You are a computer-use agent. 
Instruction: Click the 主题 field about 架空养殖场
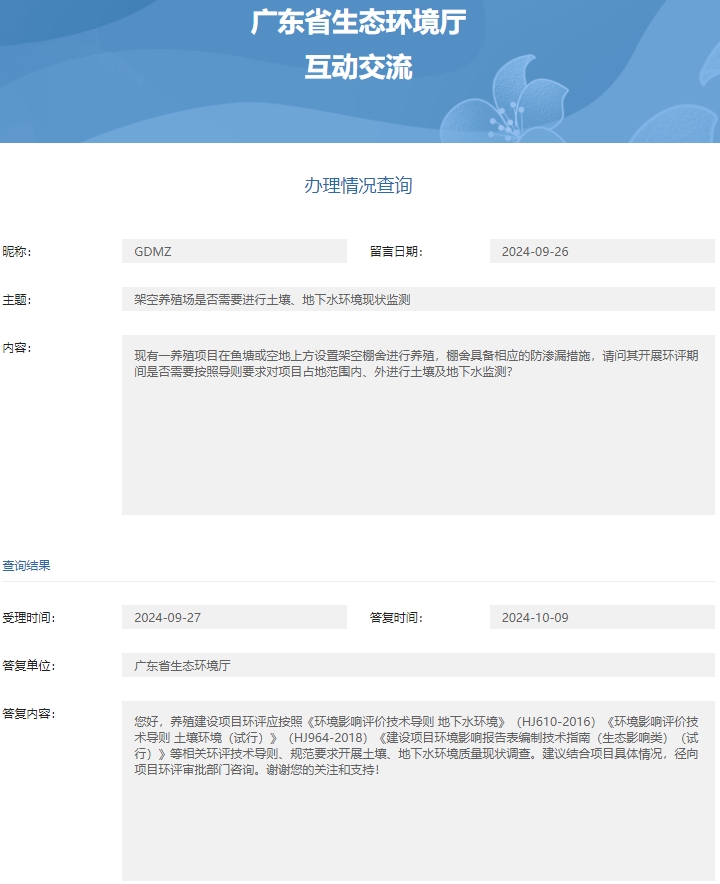coord(418,299)
